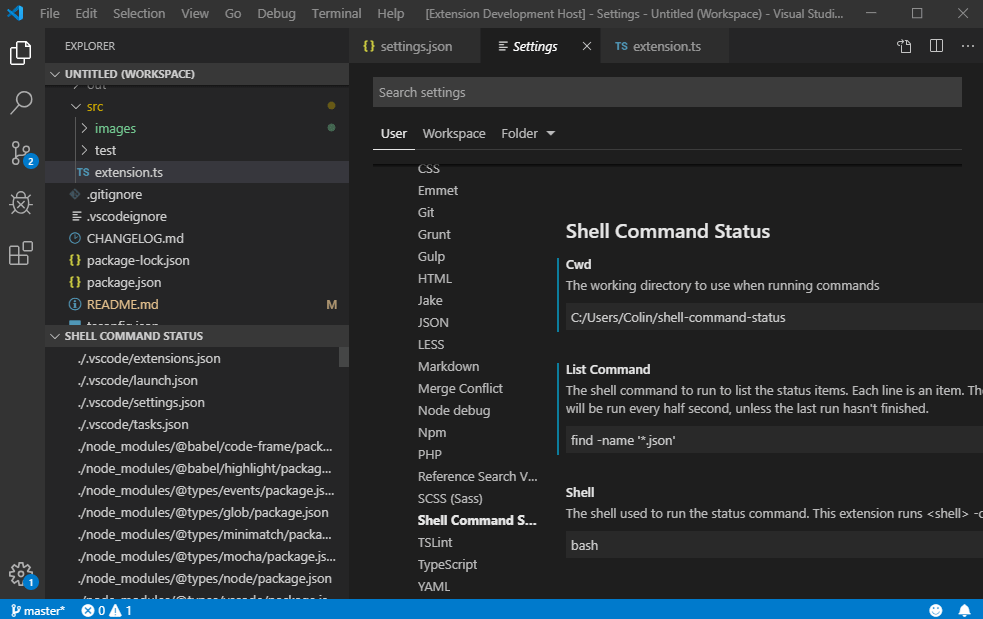The width and height of the screenshot is (983, 619).
Task: Click the master branch indicator
Action: tap(38, 610)
